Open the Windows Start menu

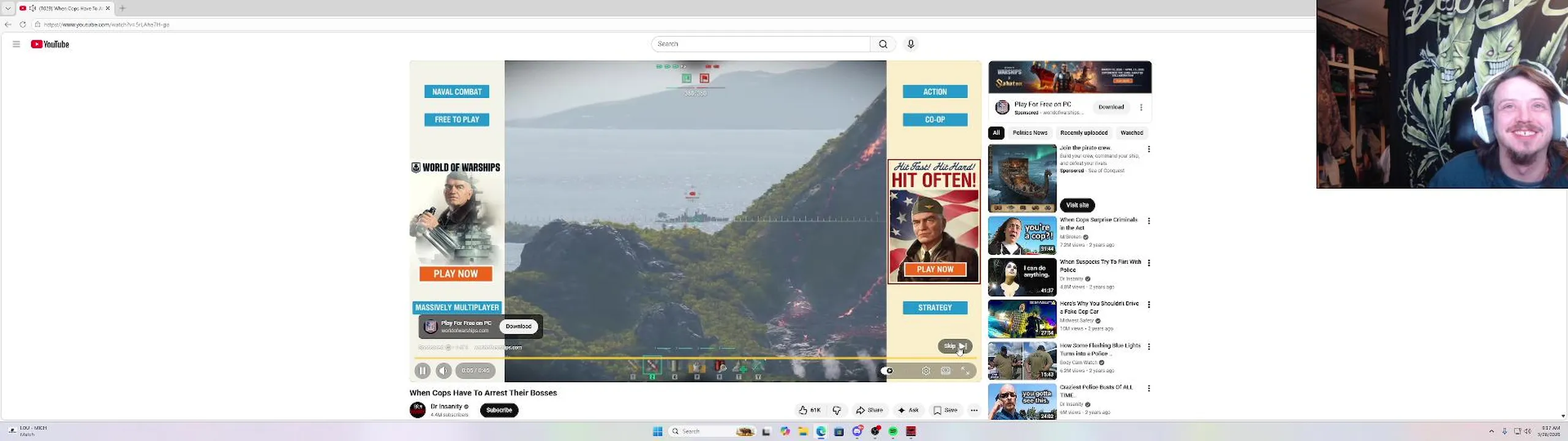658,432
